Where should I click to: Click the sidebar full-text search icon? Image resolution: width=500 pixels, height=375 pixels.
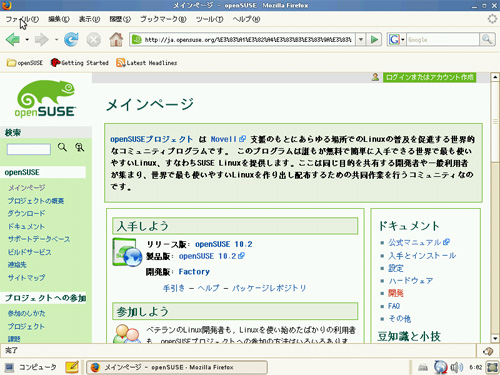coord(79,147)
